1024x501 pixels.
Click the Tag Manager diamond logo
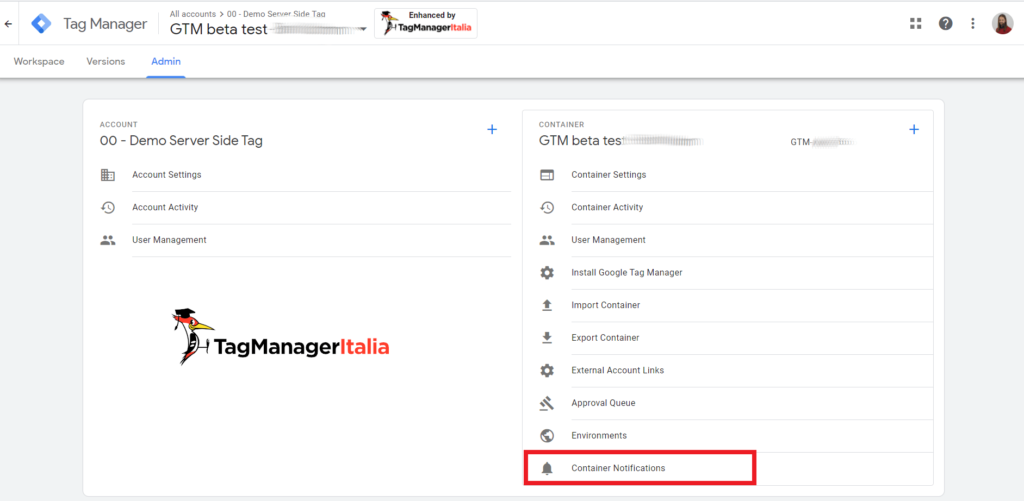pos(42,24)
